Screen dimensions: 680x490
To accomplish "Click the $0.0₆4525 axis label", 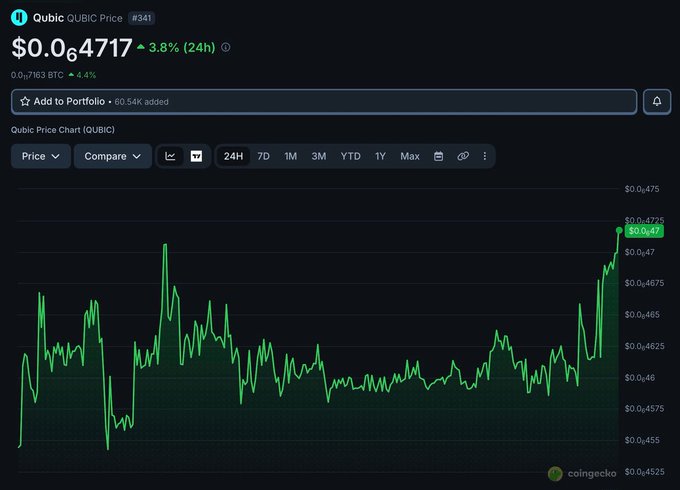I will 644,472.
